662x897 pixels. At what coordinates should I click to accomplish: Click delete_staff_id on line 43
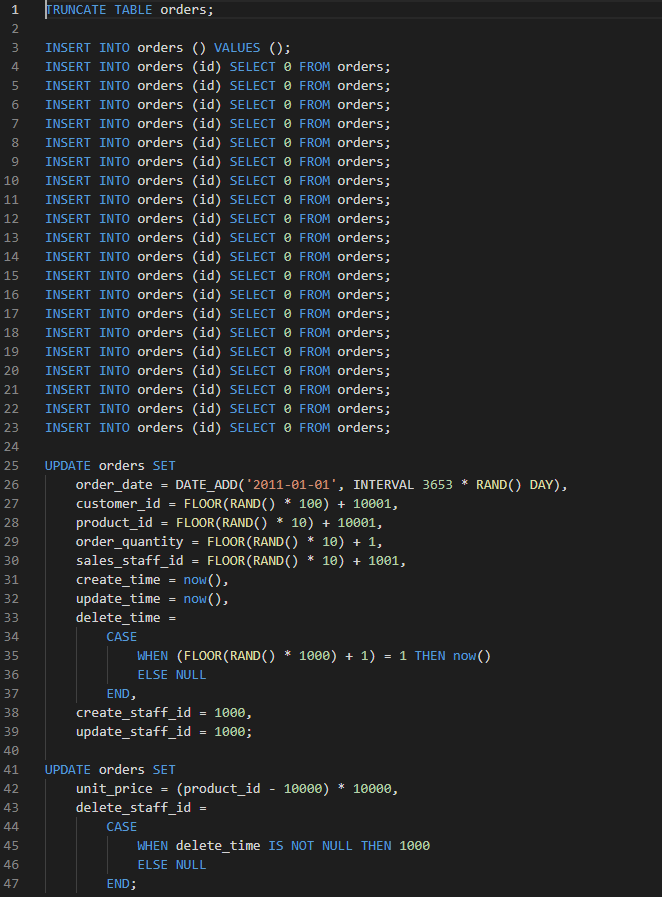(x=133, y=807)
